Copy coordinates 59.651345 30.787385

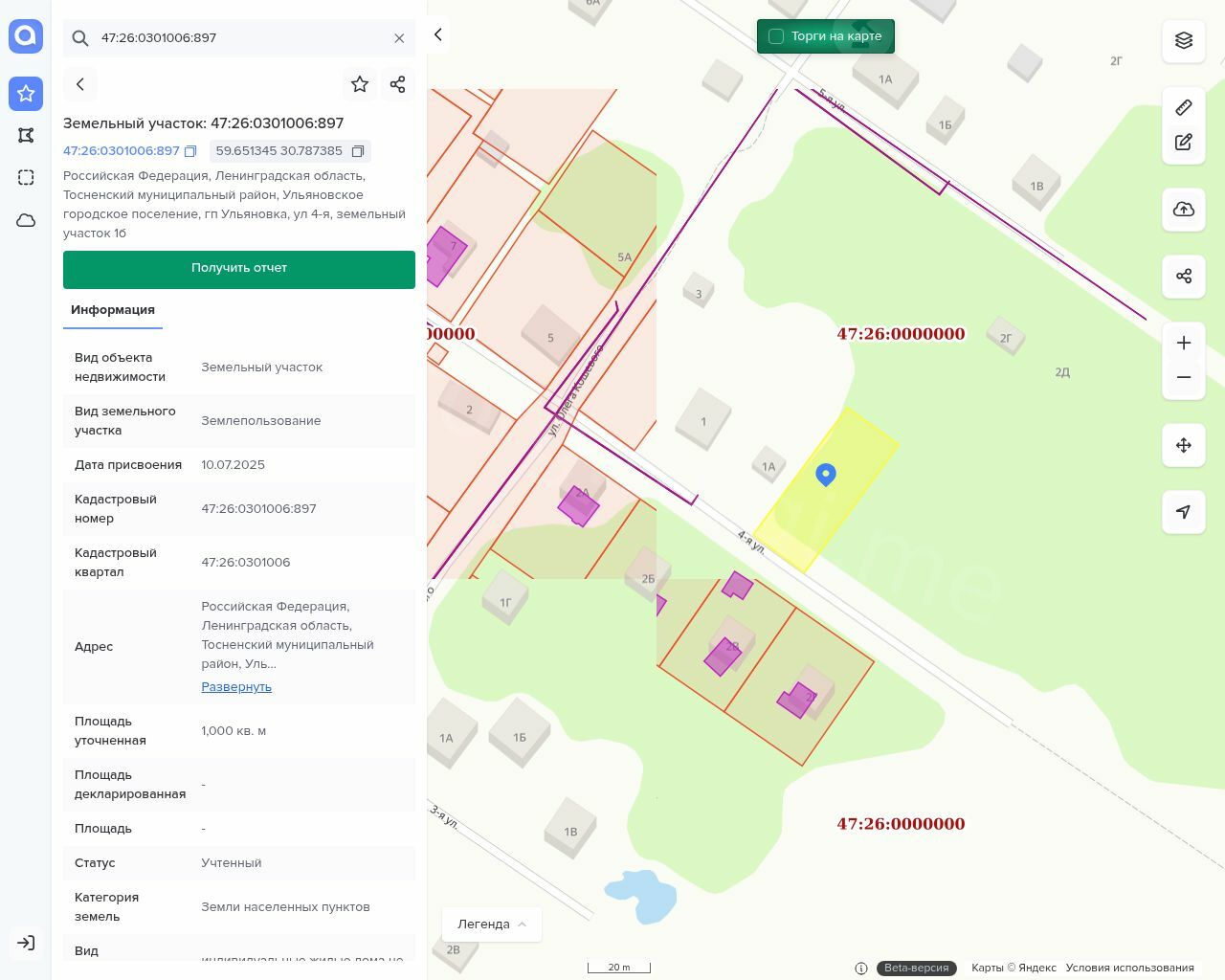pos(358,151)
